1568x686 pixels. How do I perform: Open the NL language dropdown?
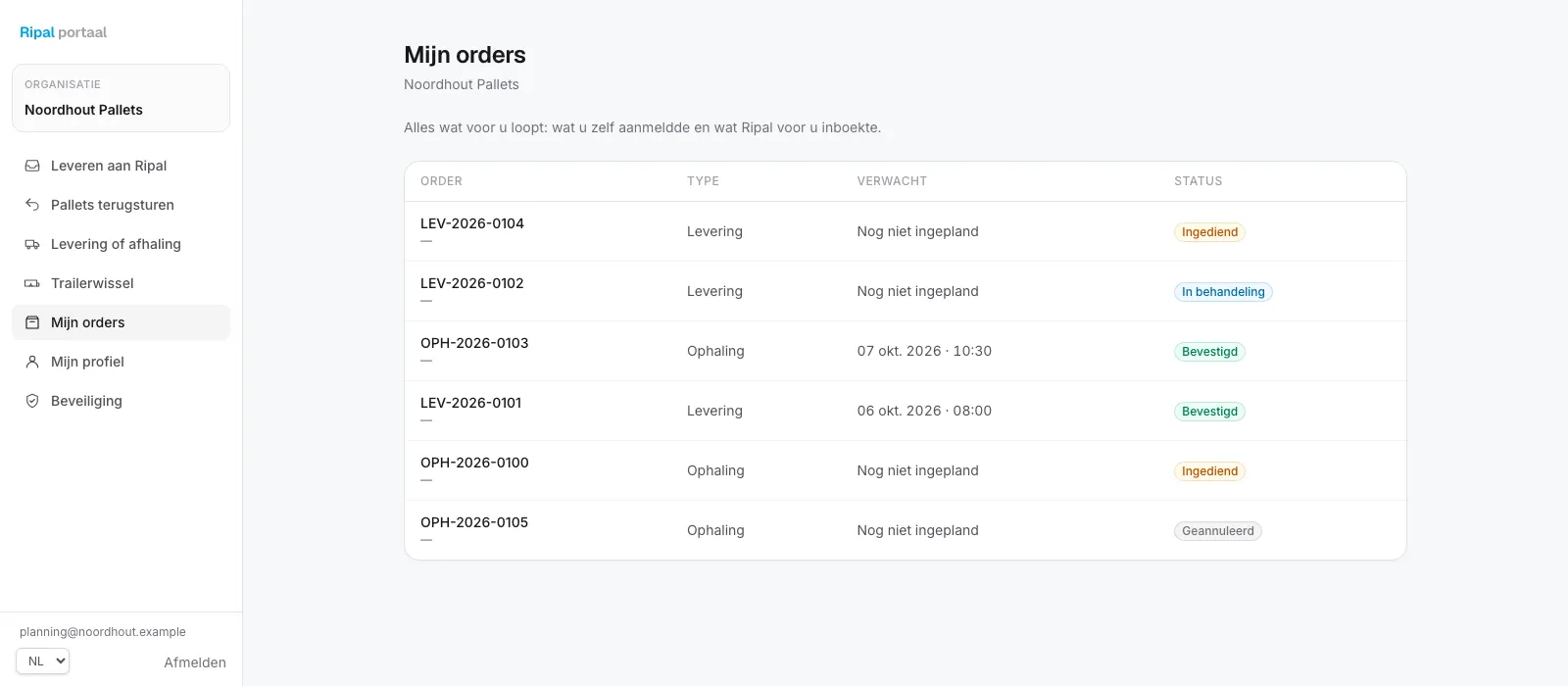42,661
